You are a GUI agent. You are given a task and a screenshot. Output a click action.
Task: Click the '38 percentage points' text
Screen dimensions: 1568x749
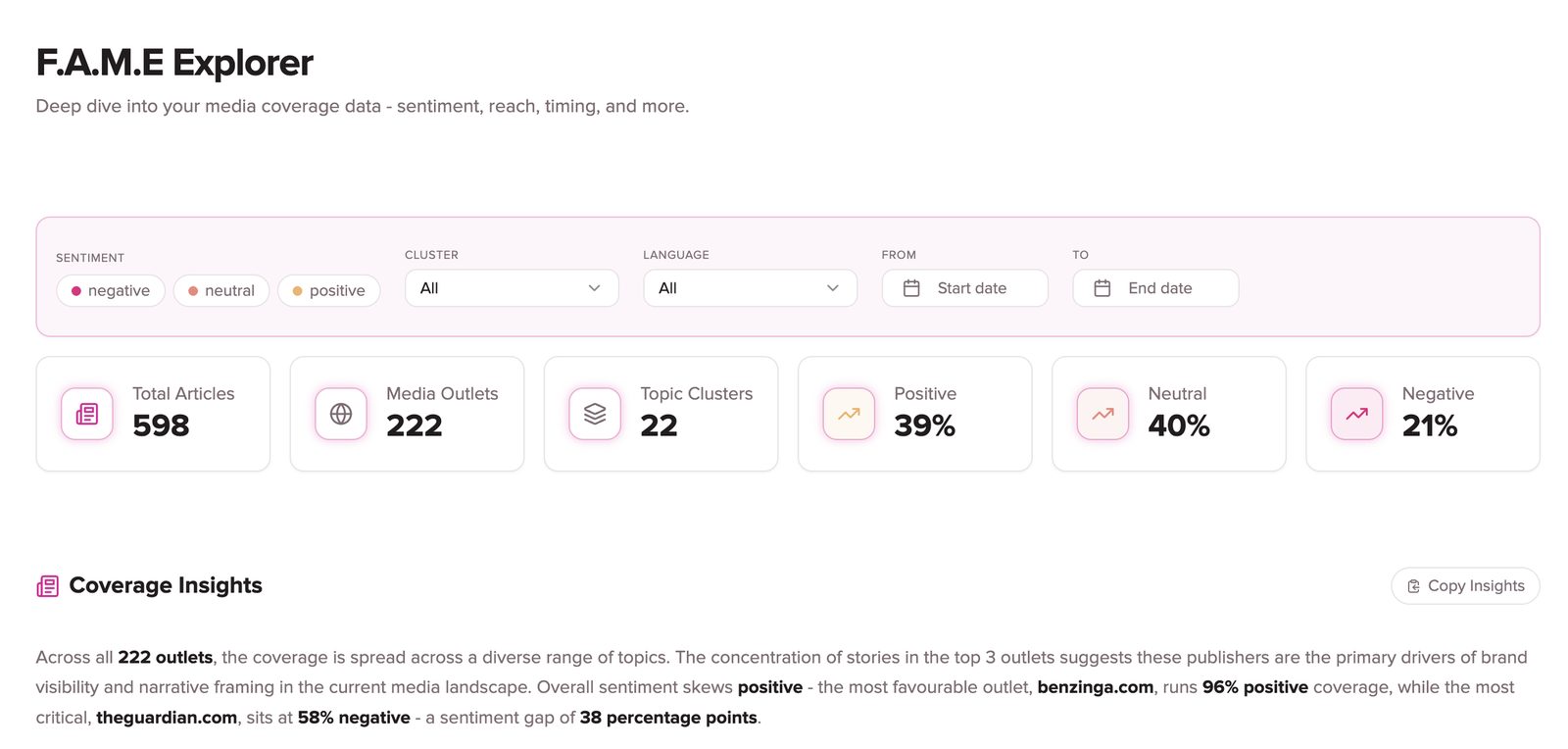668,718
